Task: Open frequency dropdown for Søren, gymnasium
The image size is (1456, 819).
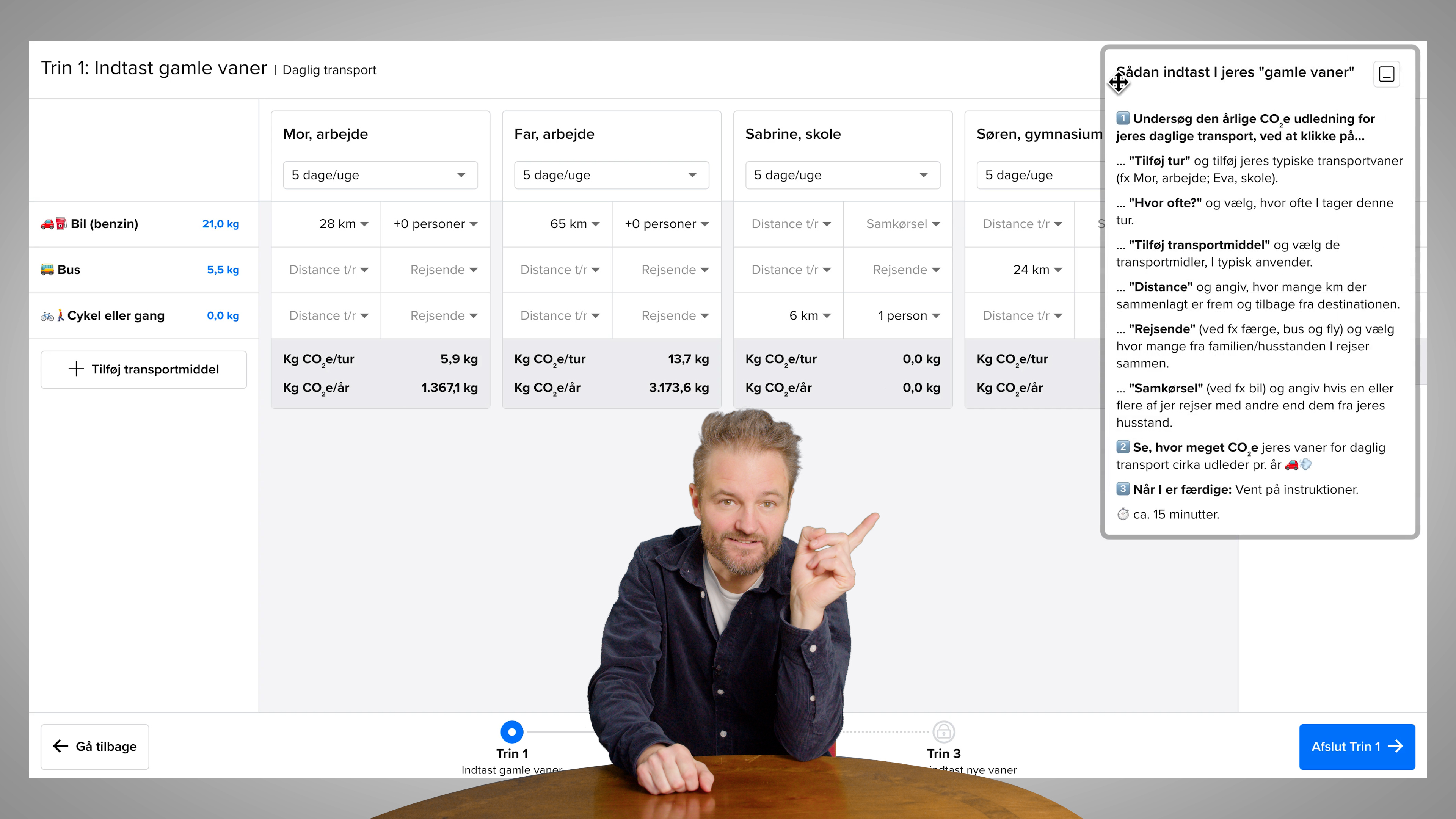Action: [x=1040, y=175]
